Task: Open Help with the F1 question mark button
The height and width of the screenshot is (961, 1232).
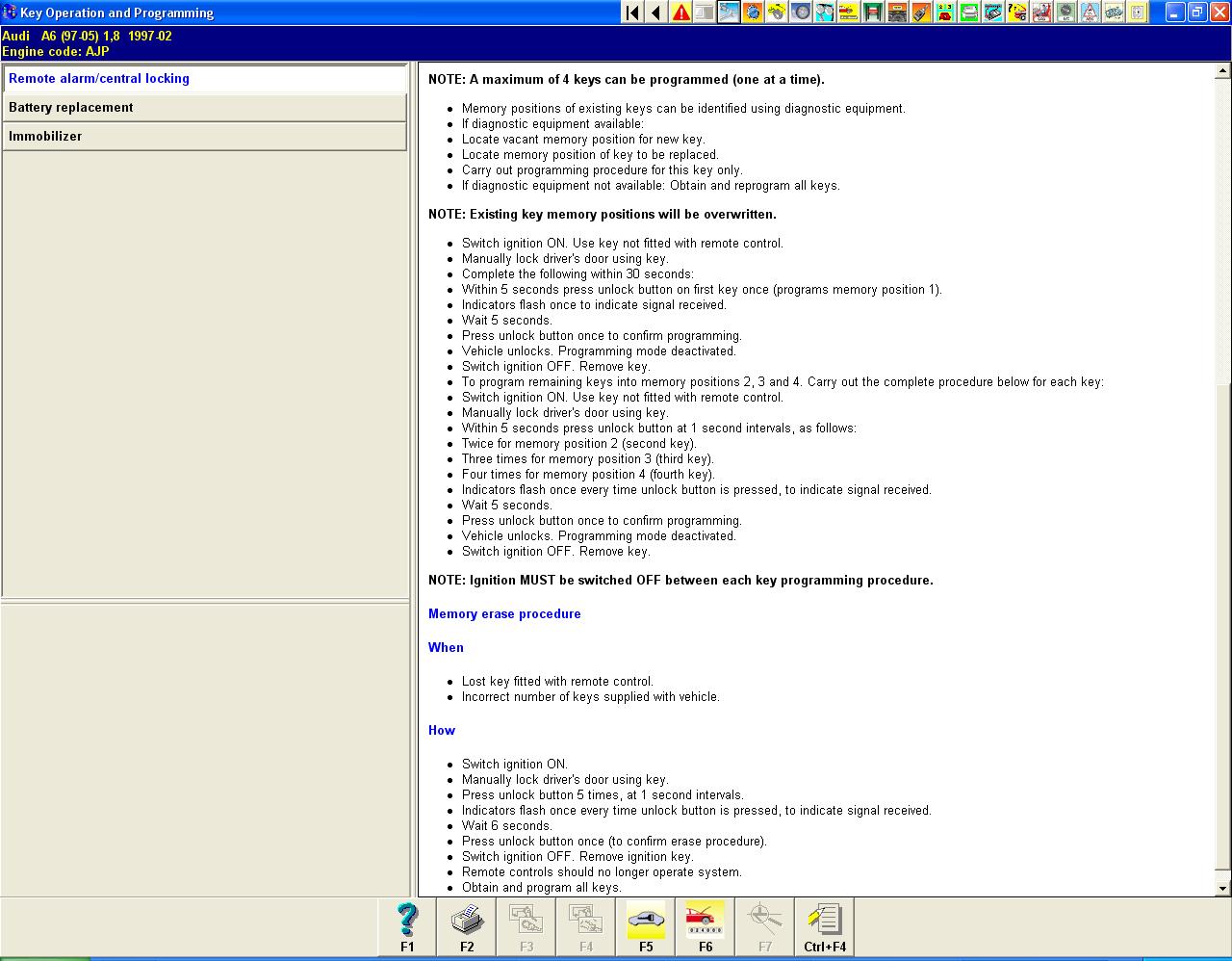Action: tap(407, 927)
